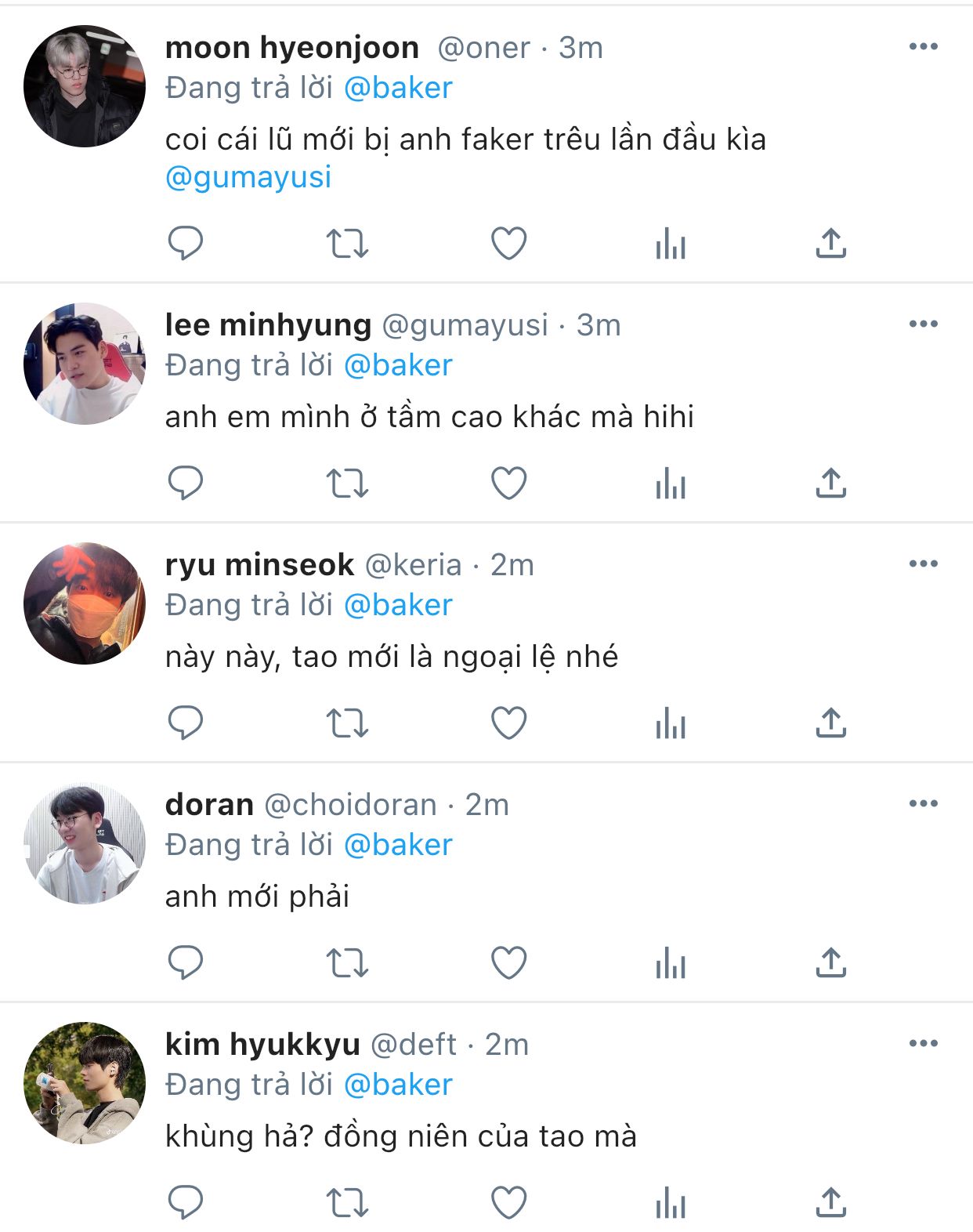The image size is (973, 1232).
Task: Retweet lee minhyung's reply
Action: 347,483
